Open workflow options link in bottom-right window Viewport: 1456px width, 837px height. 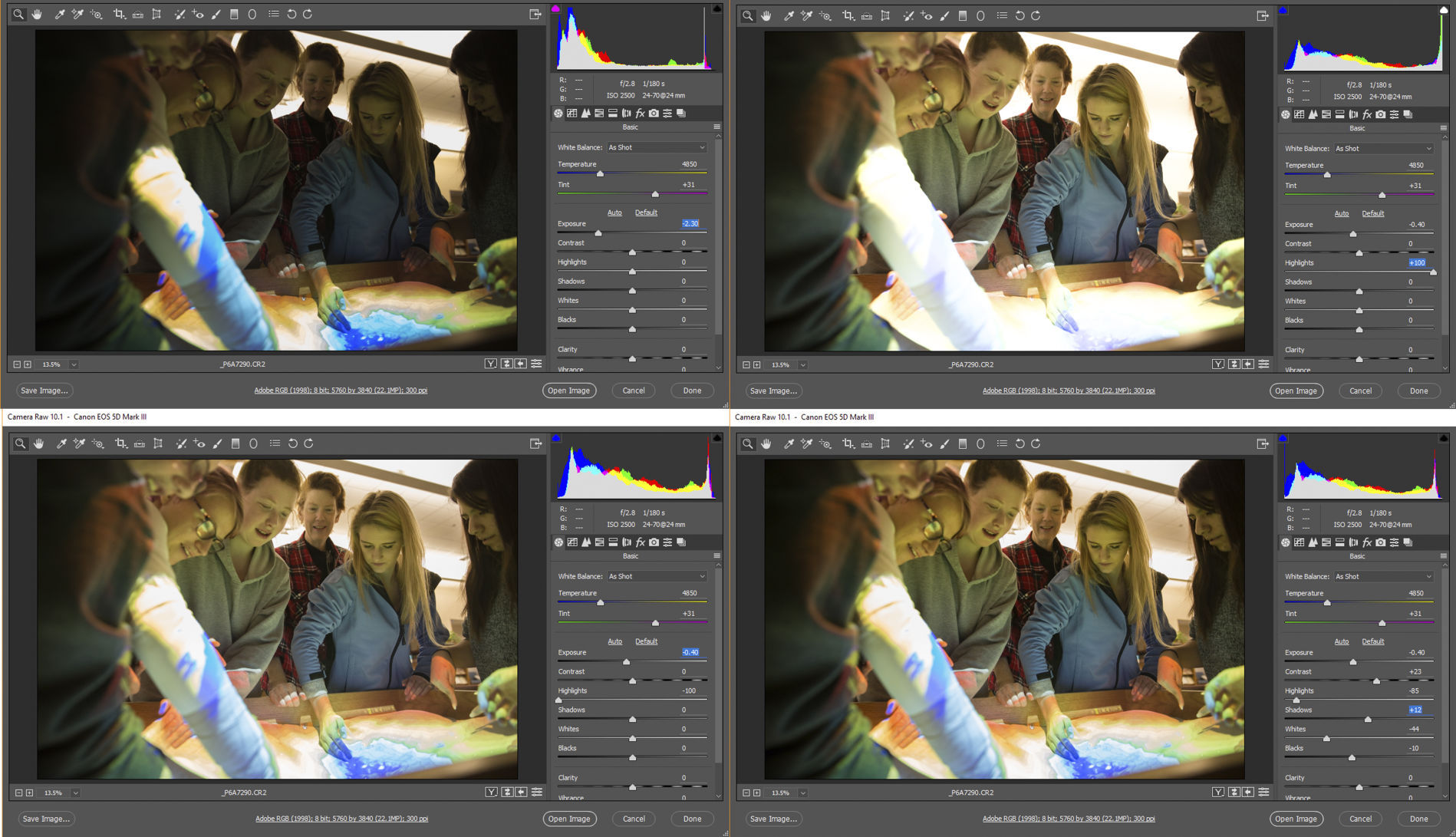click(x=1069, y=819)
